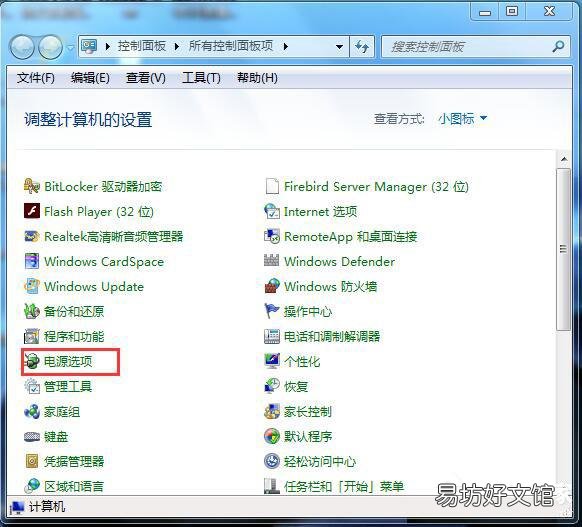The height and width of the screenshot is (527, 582).
Task: Click the BitLocker drive encryption icon
Action: 32,186
